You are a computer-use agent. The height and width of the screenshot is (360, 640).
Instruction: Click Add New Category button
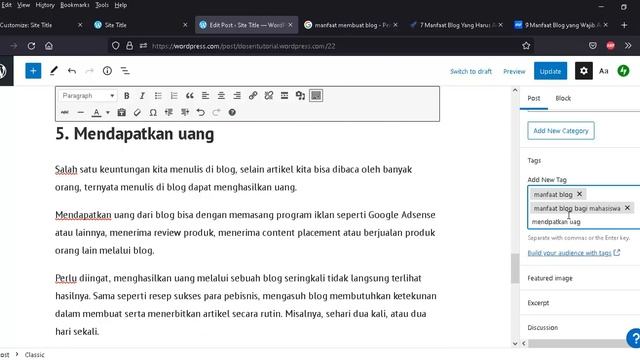561,131
